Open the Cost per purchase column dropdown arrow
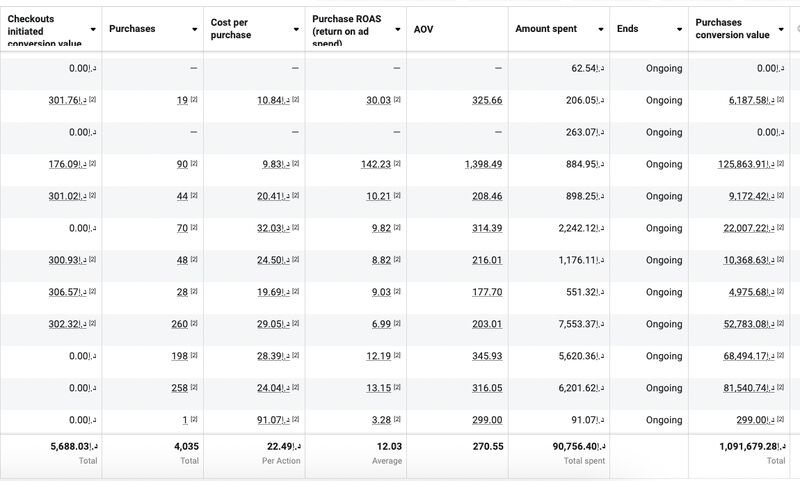Image resolution: width=800 pixels, height=481 pixels. tap(296, 29)
